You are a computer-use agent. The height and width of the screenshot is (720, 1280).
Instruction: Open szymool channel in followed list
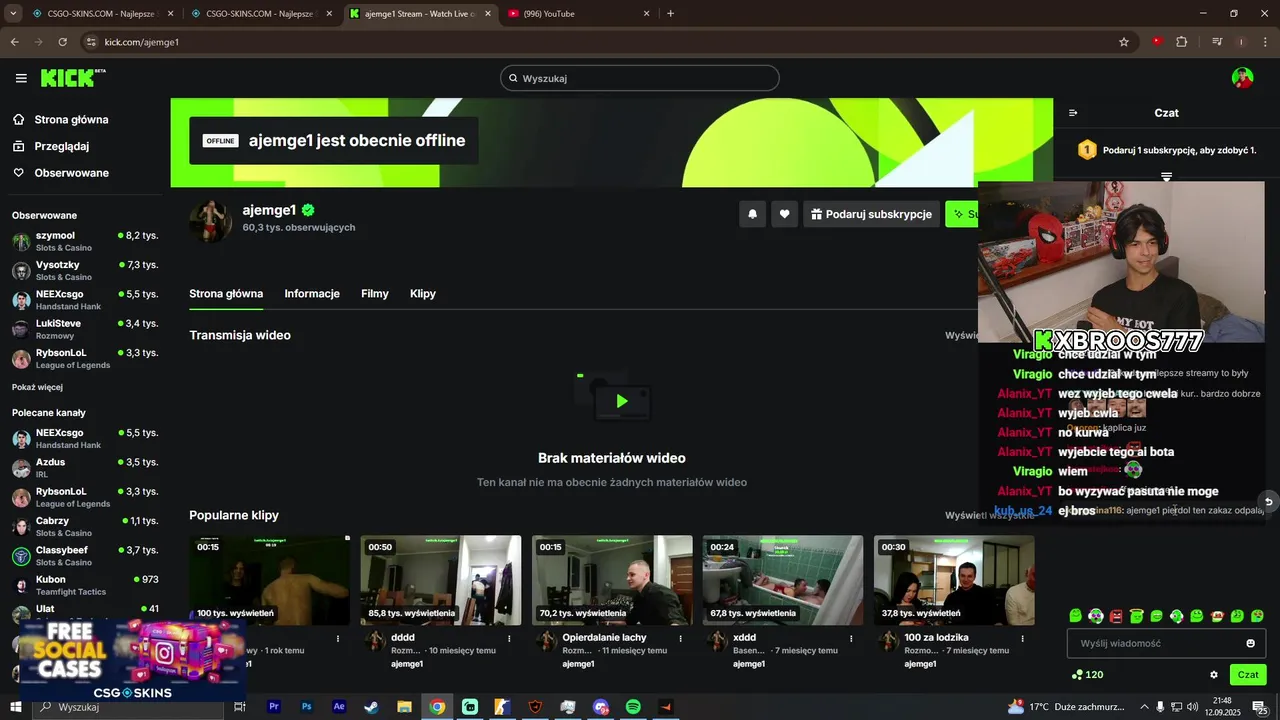coord(85,241)
